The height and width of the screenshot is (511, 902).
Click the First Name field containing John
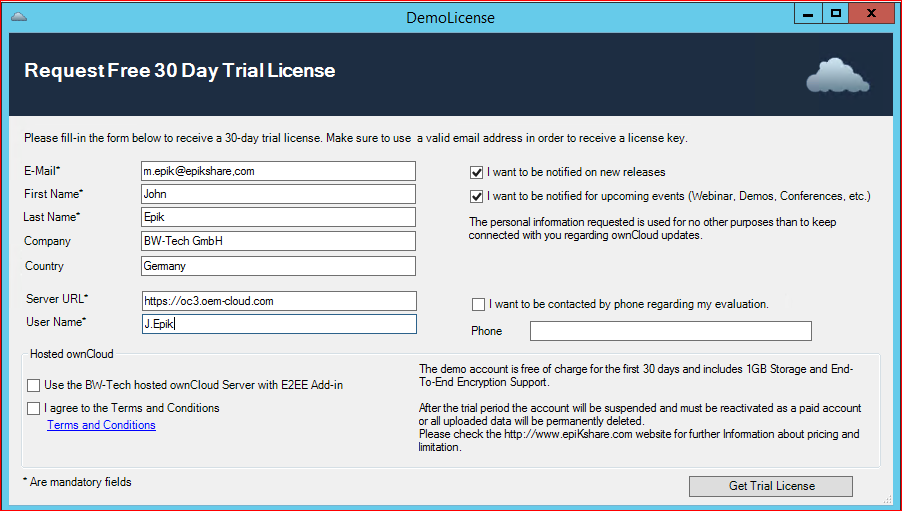click(278, 194)
